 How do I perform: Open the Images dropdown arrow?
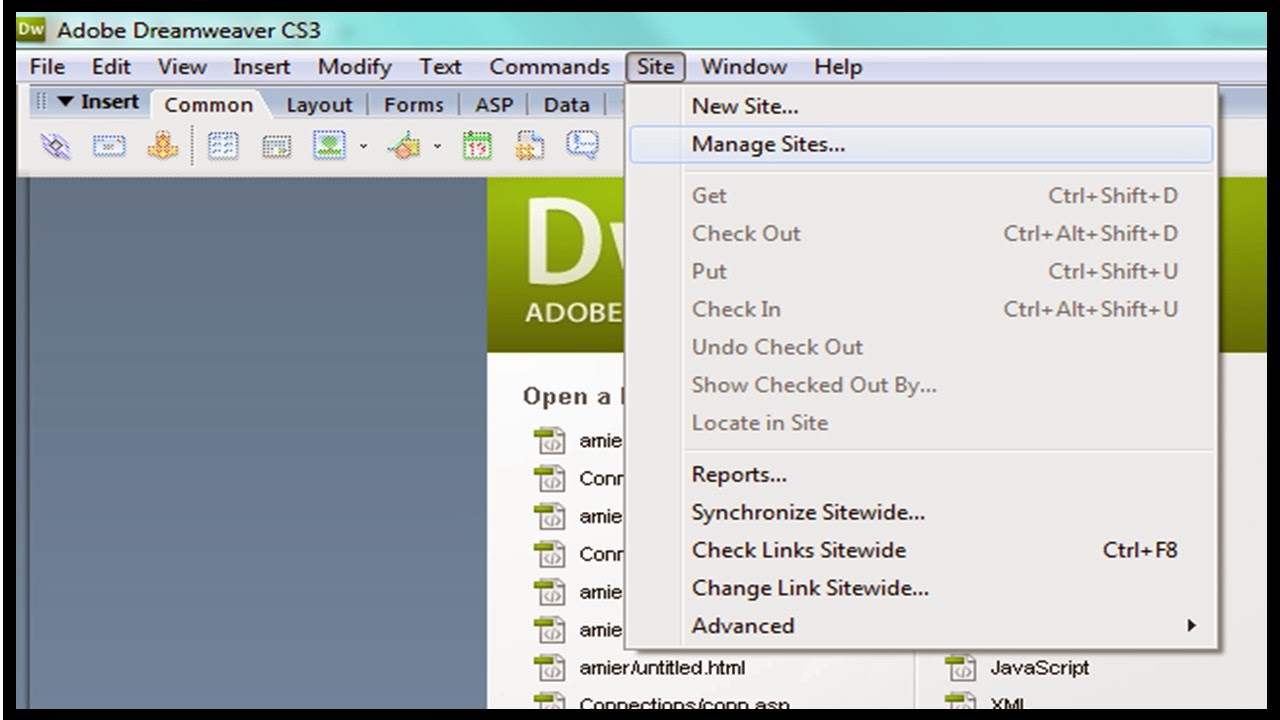363,147
